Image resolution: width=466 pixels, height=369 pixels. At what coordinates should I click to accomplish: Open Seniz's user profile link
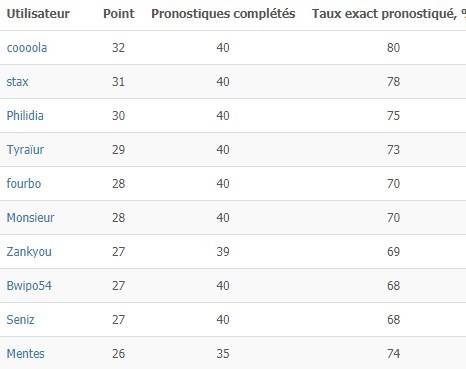pyautogui.click(x=20, y=320)
